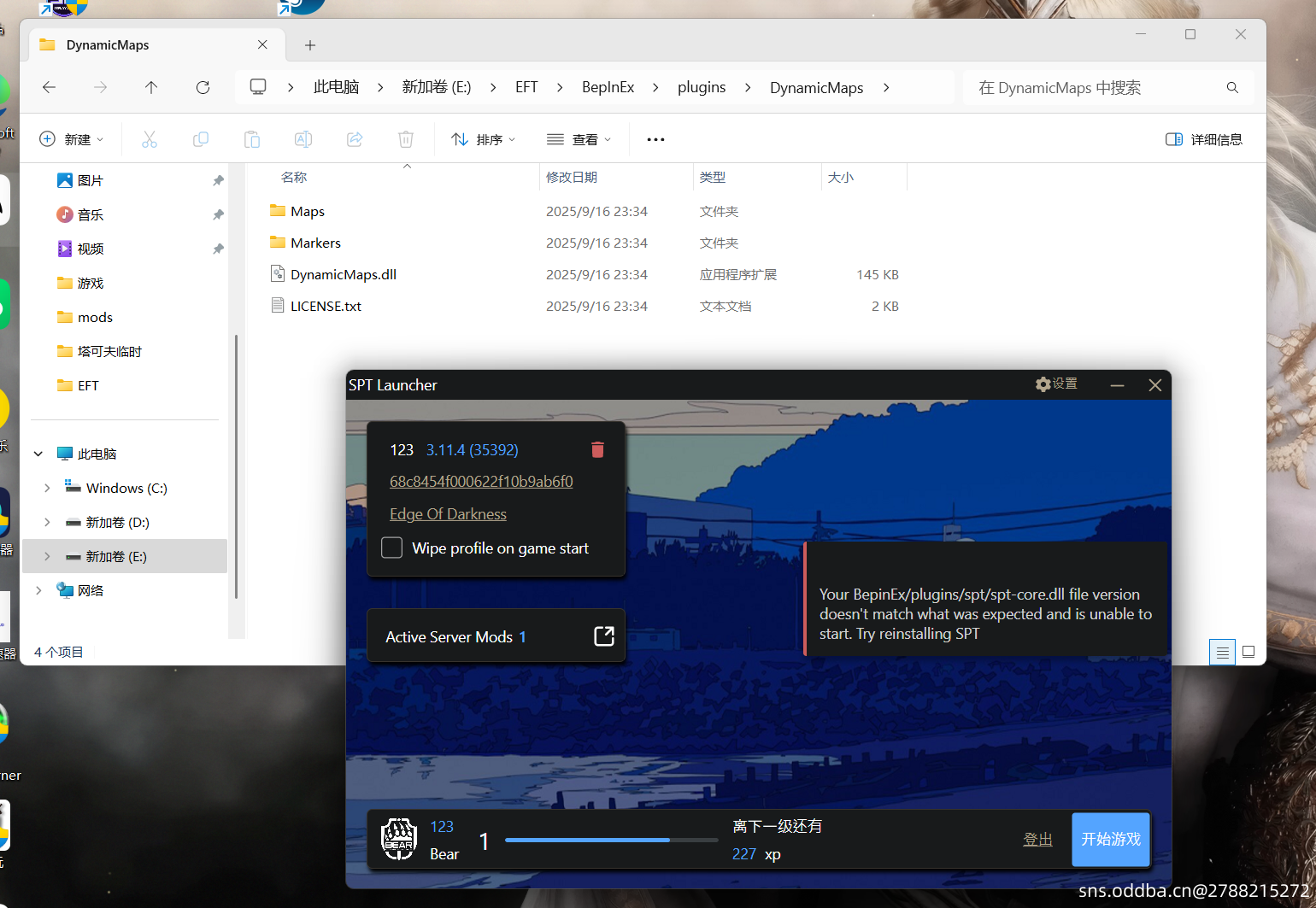Screen dimensions: 1316x908
Task: Toggle the 详细信息 details pane
Action: click(x=1204, y=139)
